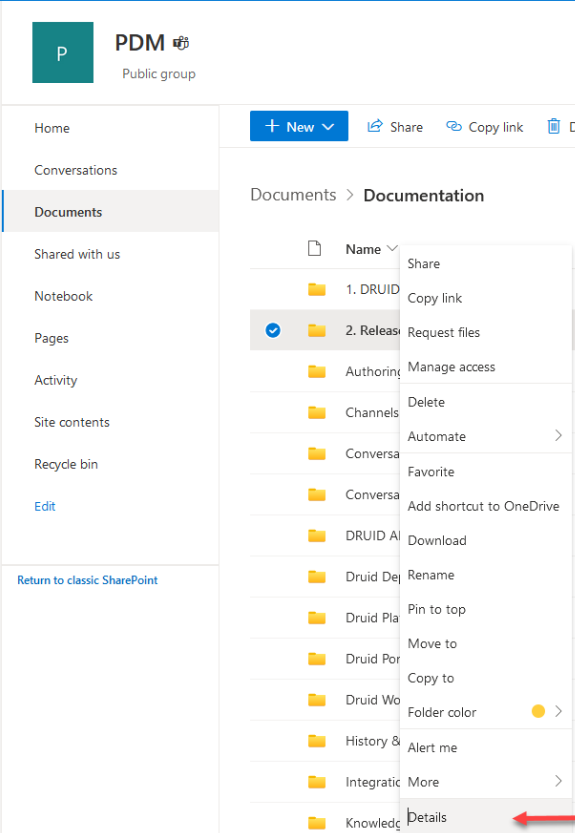
Task: Open the Channels folder name
Action: (x=372, y=412)
